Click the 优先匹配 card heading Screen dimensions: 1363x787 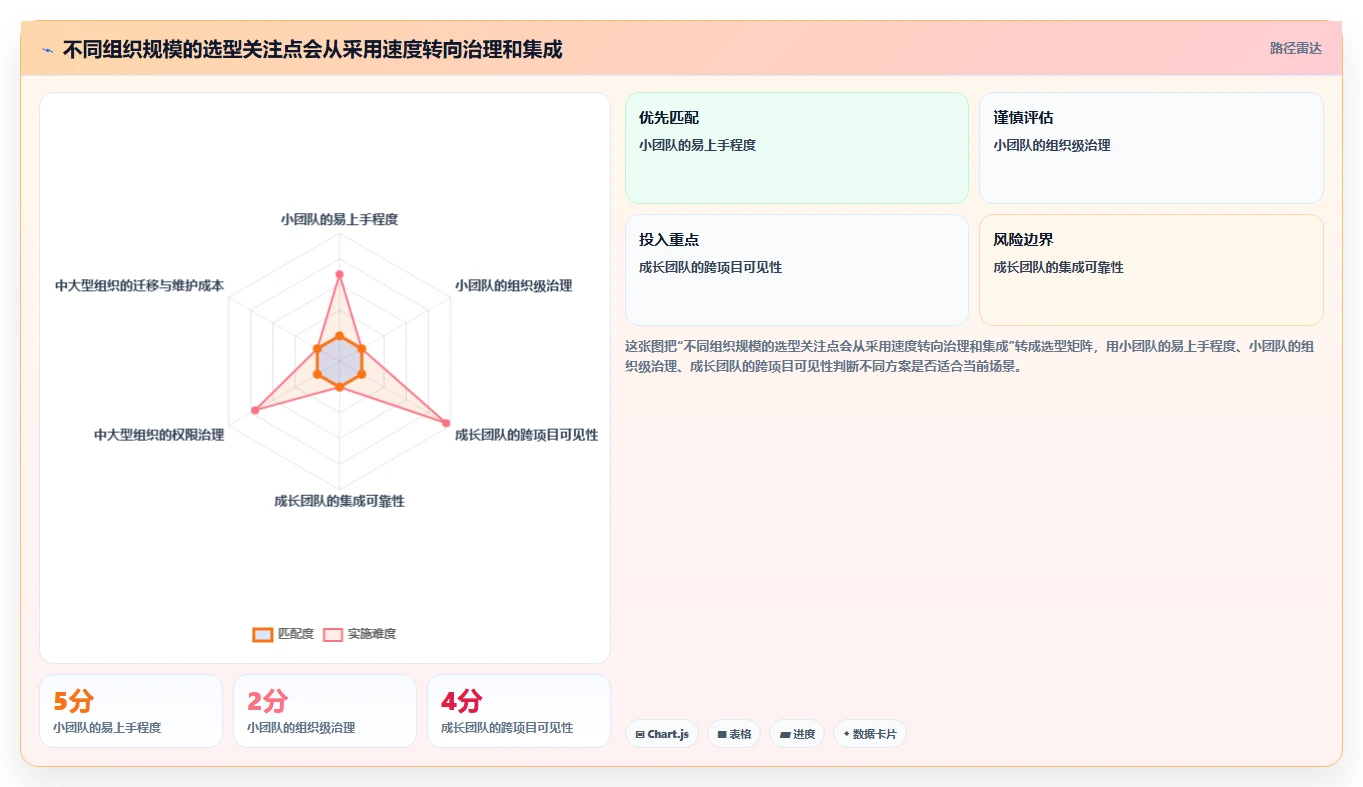pyautogui.click(x=669, y=118)
